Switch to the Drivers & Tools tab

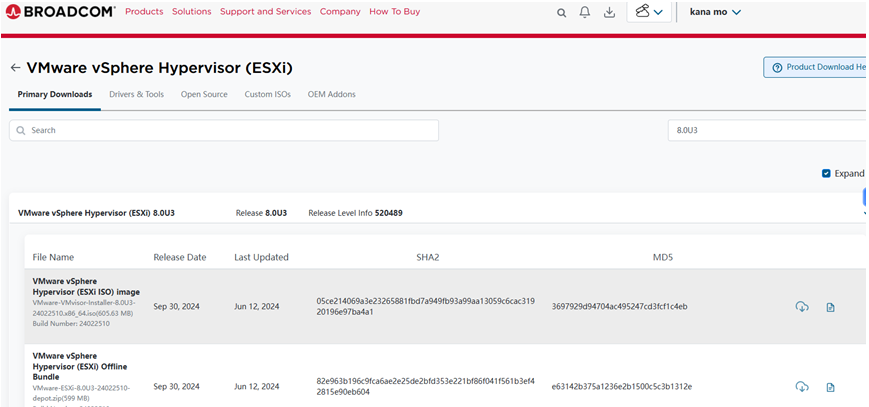[x=136, y=94]
